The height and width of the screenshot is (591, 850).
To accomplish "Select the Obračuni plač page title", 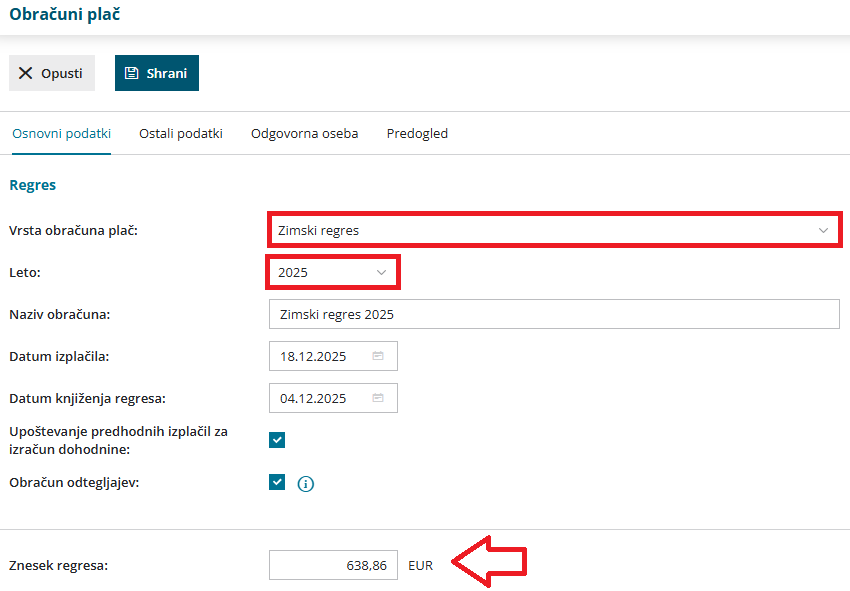I will click(x=65, y=14).
